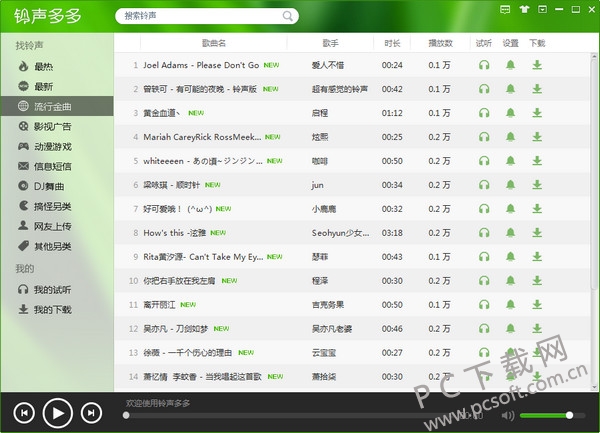Adjust the volume slider
The image size is (600, 433).
553,415
